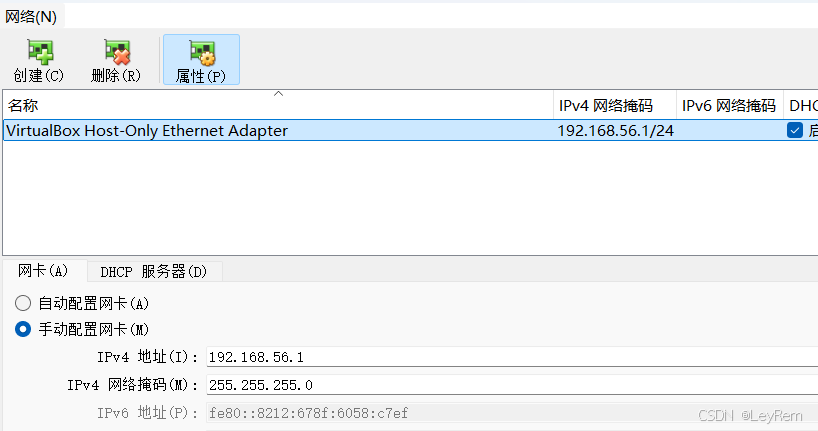Viewport: 818px width, 431px height.
Task: Click the Remove network adapter icon
Action: 117,52
